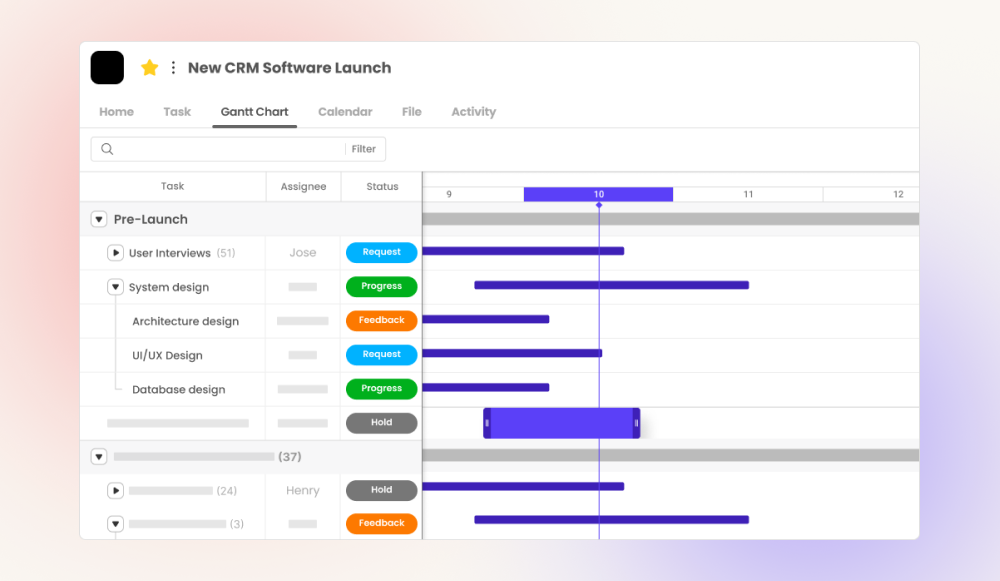Focus the task search field

click(238, 149)
